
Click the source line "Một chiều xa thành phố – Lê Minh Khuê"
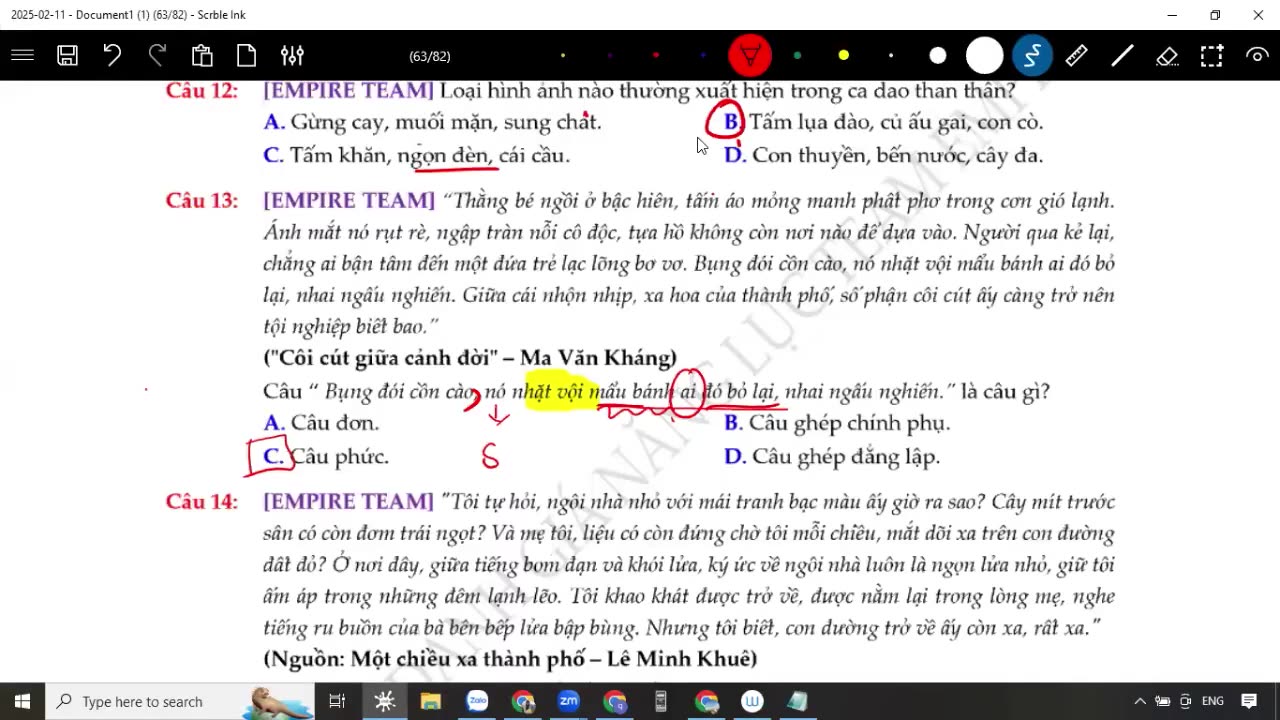click(510, 659)
